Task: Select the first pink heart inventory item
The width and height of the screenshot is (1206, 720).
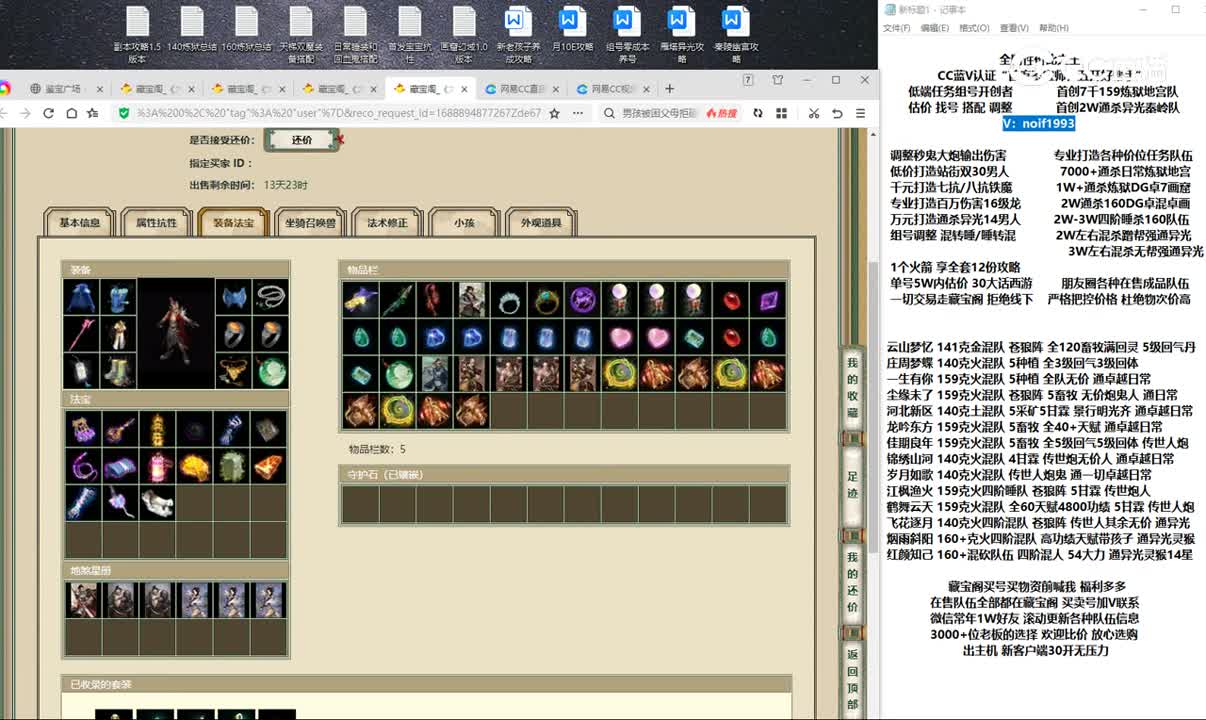Action: point(619,336)
